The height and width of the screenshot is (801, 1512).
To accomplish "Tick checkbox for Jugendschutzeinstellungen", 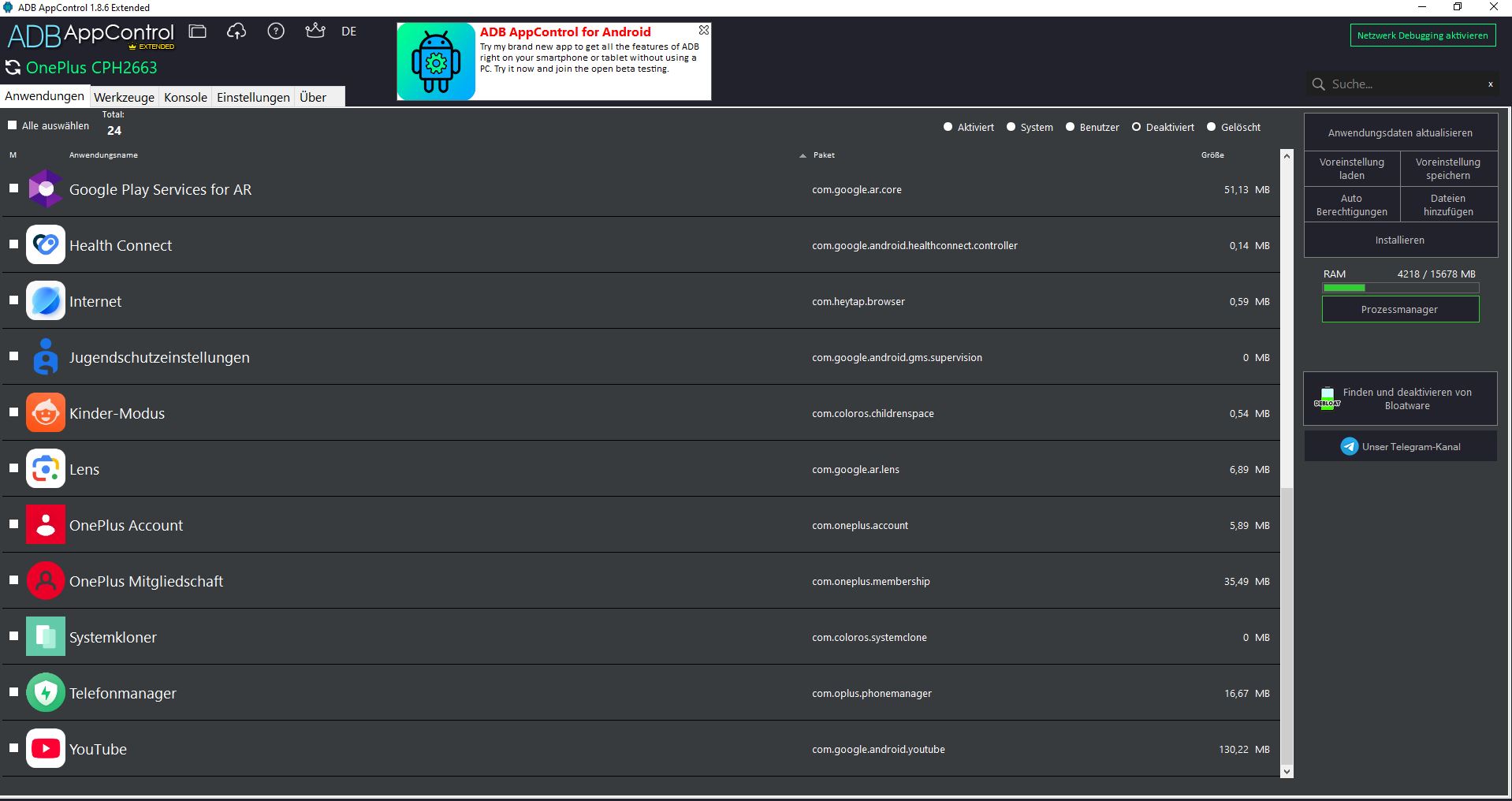I will point(13,356).
